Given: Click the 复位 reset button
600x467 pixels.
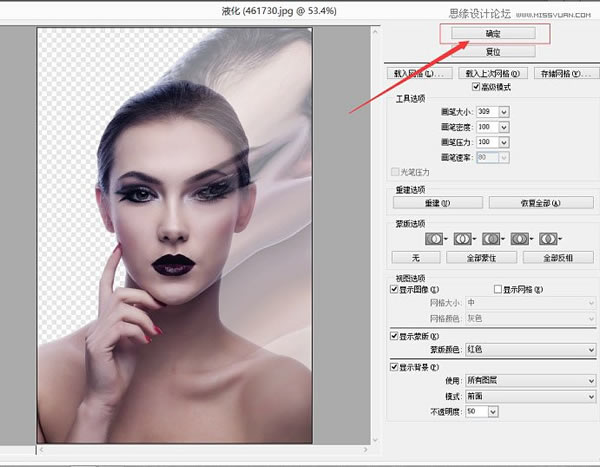Looking at the screenshot, I should (493, 51).
